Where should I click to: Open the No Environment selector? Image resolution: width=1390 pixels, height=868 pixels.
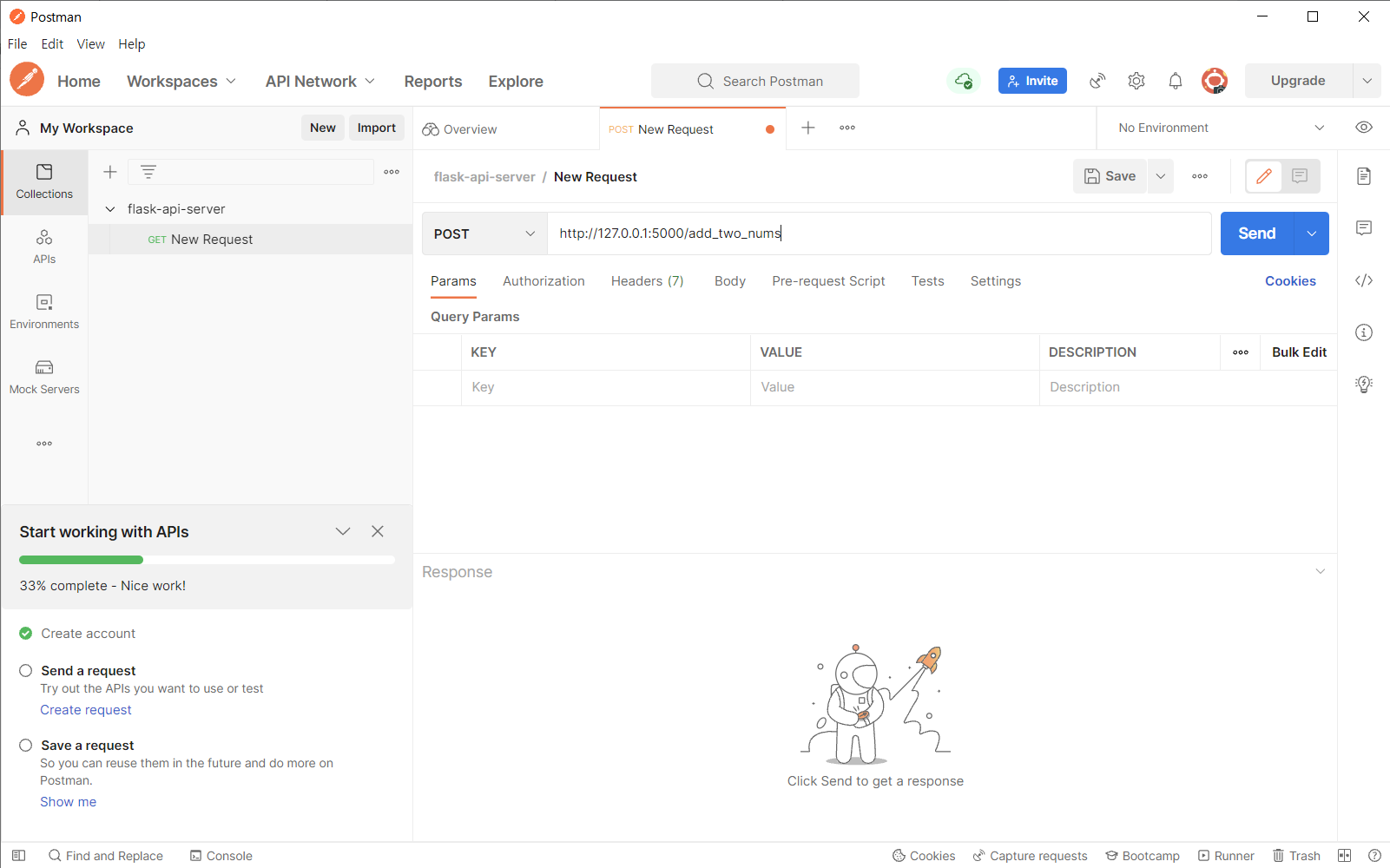click(x=1221, y=128)
